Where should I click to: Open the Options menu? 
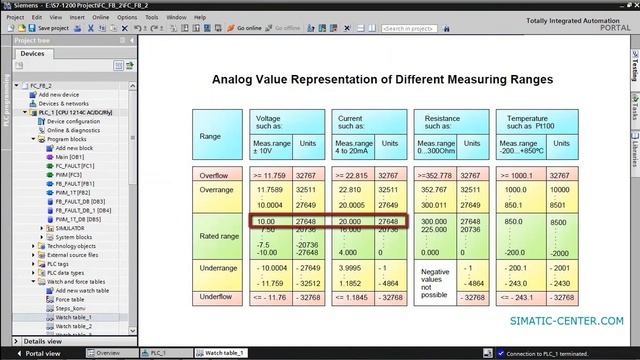click(x=127, y=17)
